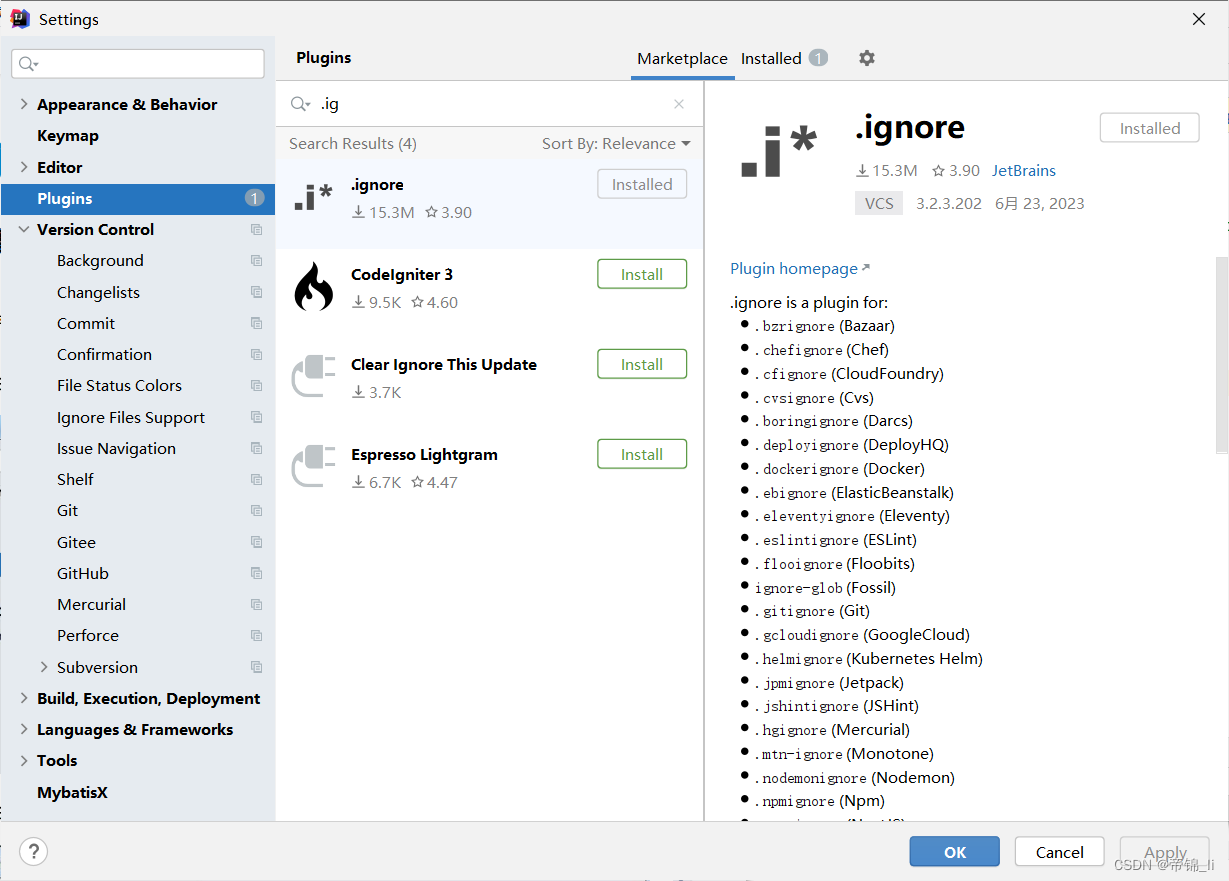Image resolution: width=1229 pixels, height=881 pixels.
Task: Click Installed button on .ignore result row
Action: (x=642, y=184)
